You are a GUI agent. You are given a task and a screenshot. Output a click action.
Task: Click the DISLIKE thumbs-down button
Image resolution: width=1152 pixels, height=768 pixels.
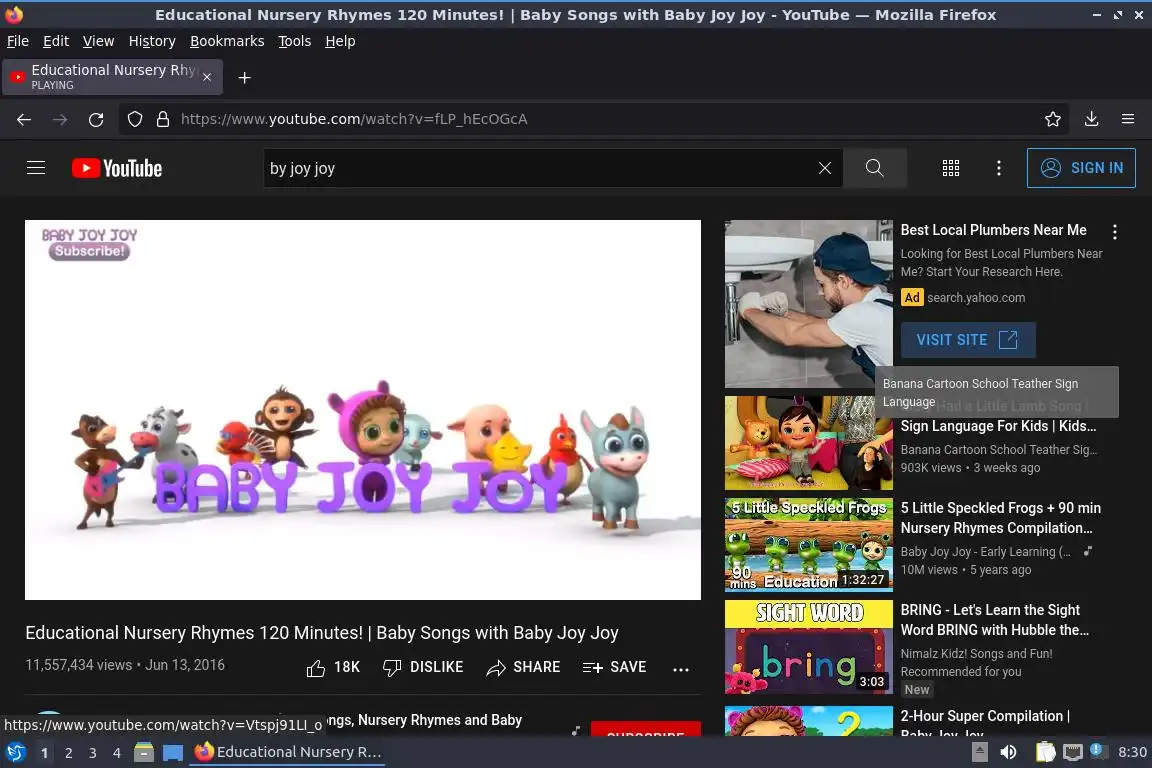423,667
